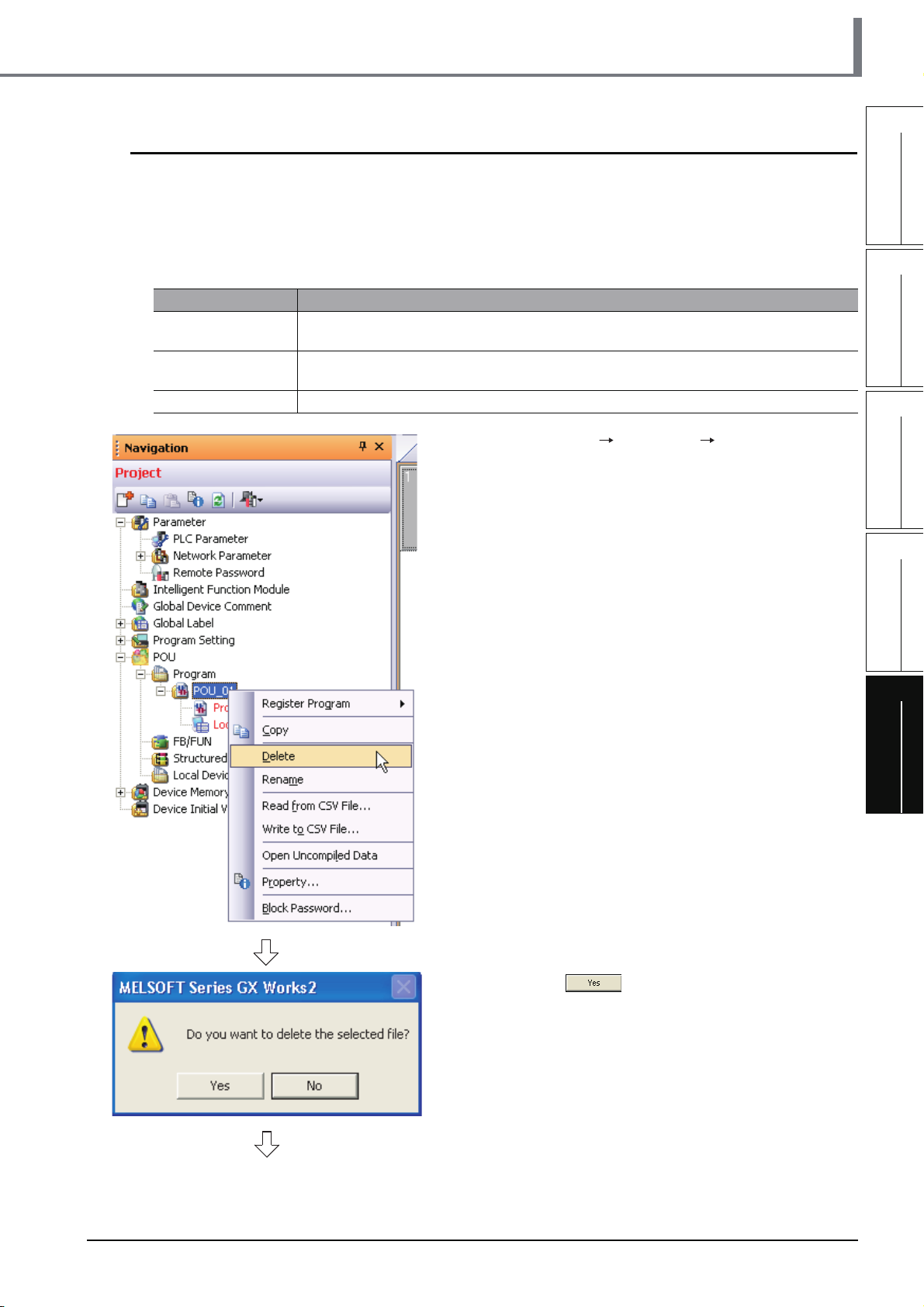Click the Device Memory icon
924x1307 pixels.
pos(140,792)
